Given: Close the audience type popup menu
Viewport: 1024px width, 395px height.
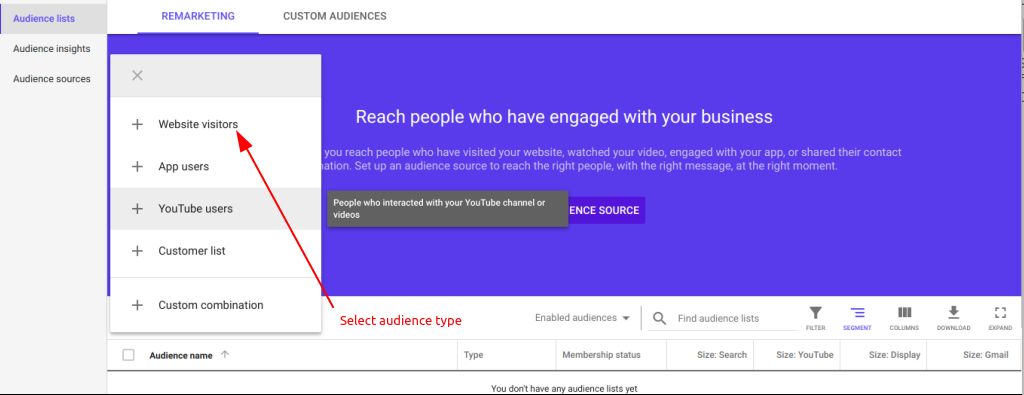Looking at the screenshot, I should [x=137, y=76].
